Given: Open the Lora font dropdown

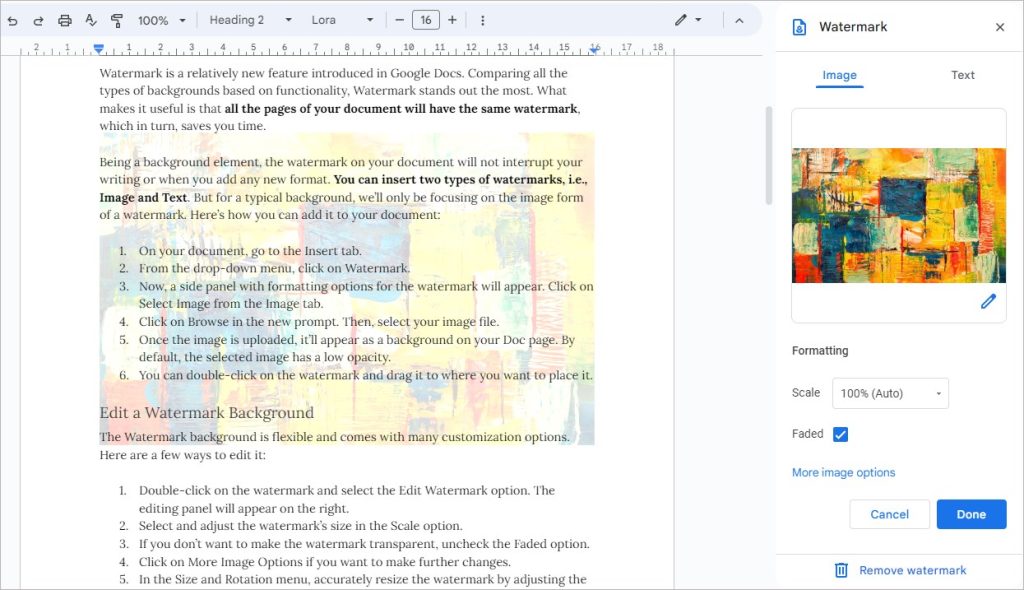Looking at the screenshot, I should click(347, 19).
